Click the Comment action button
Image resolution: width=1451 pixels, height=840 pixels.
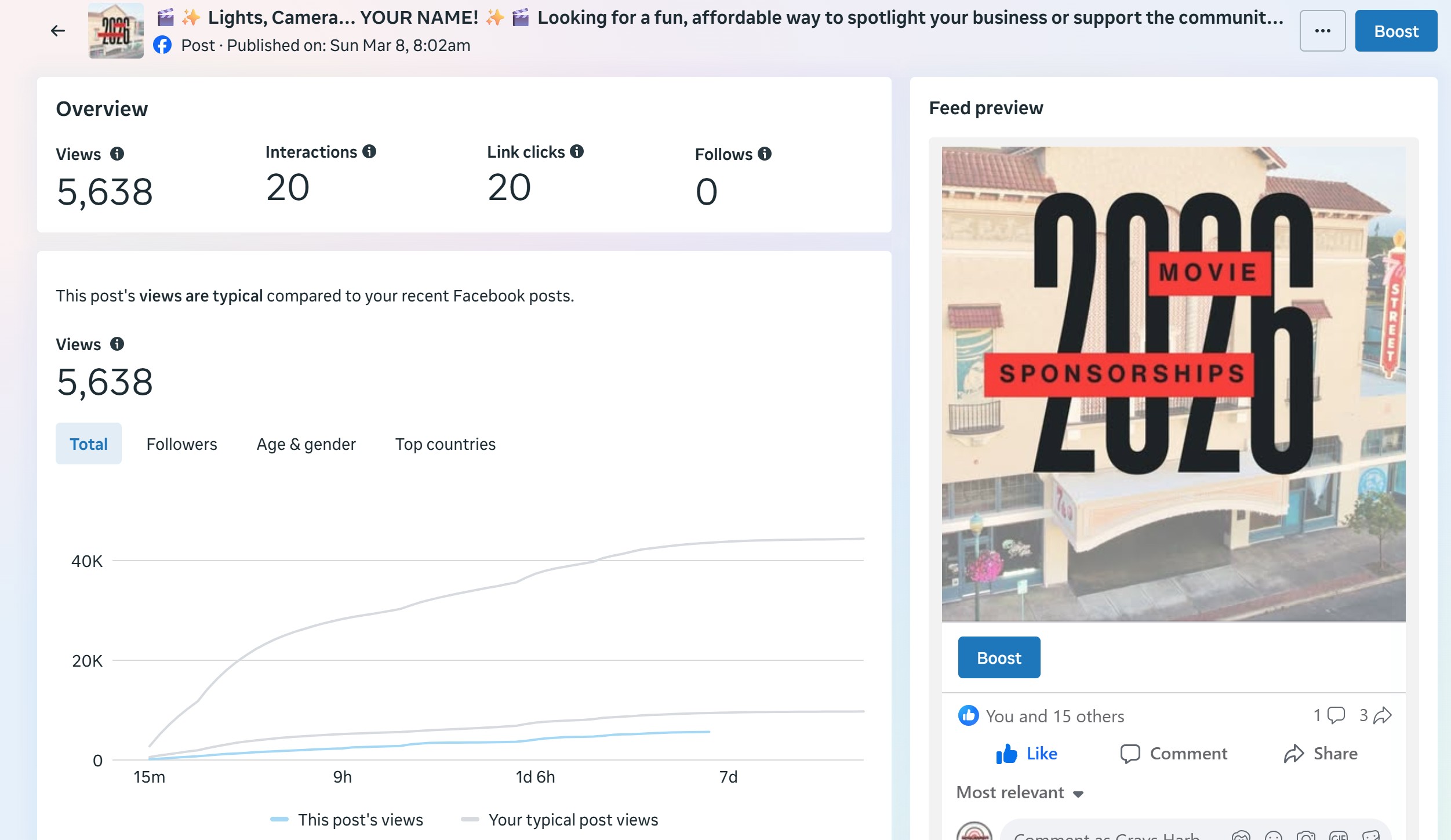click(x=1174, y=753)
